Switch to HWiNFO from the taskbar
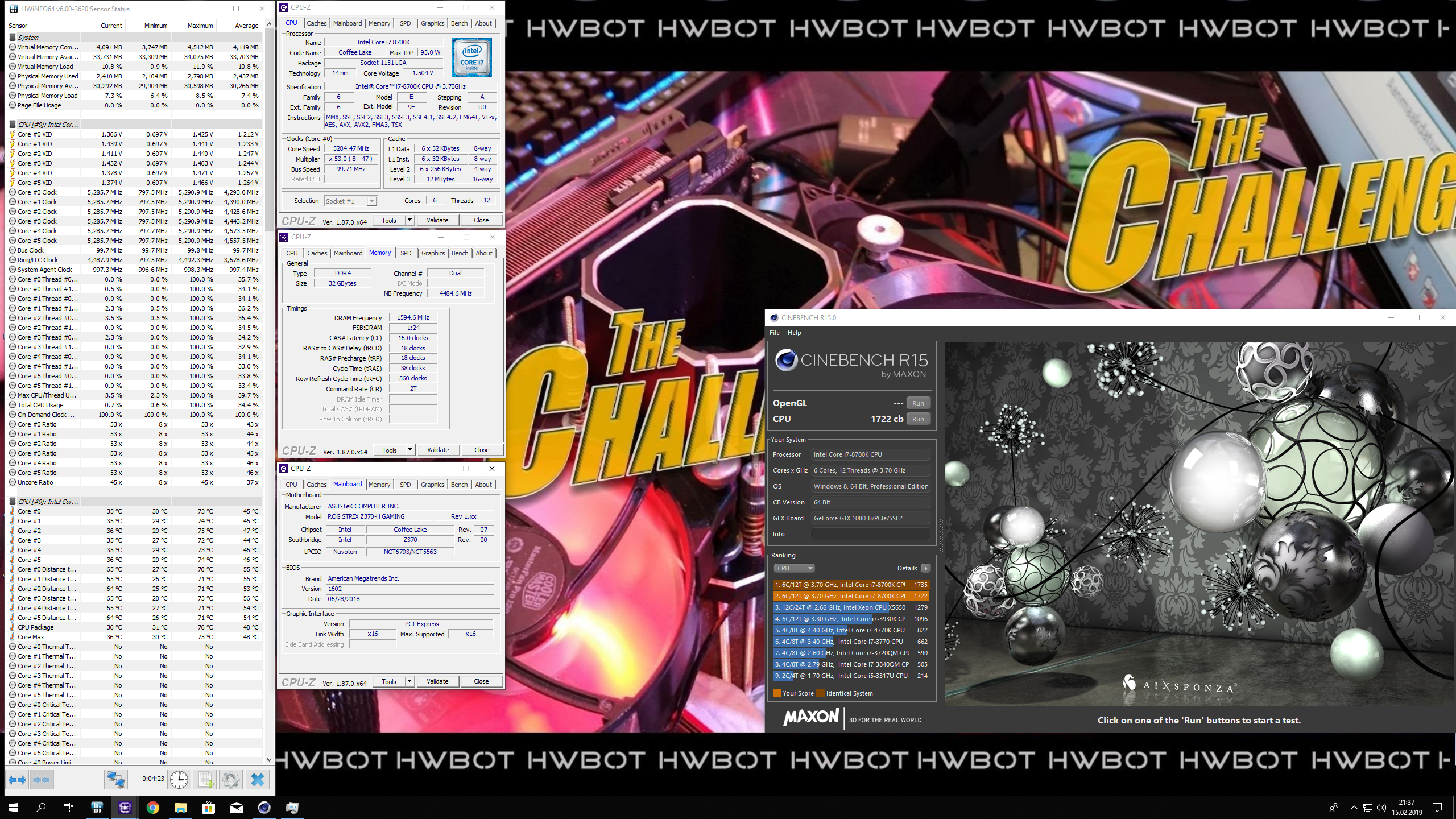1456x819 pixels. click(97, 807)
